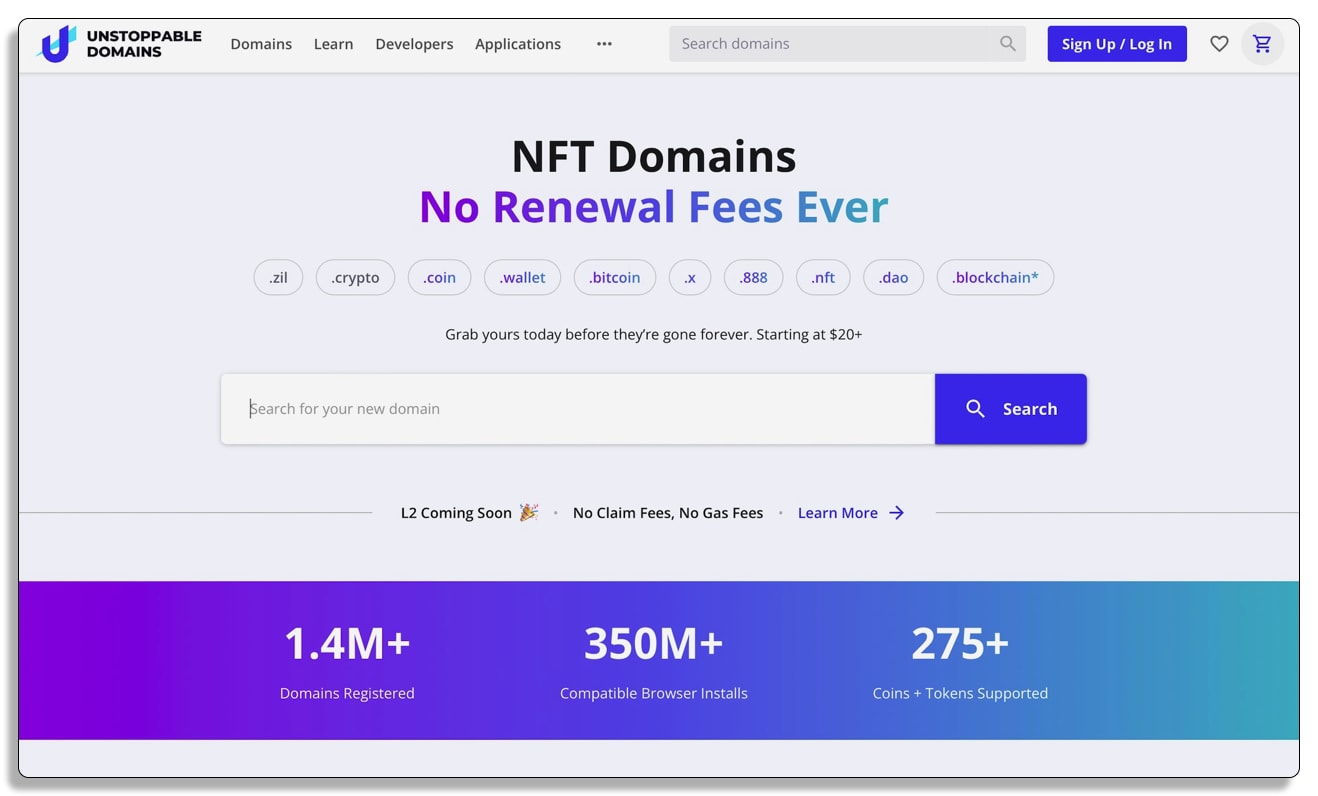Select the .dao domain chip

coord(893,278)
